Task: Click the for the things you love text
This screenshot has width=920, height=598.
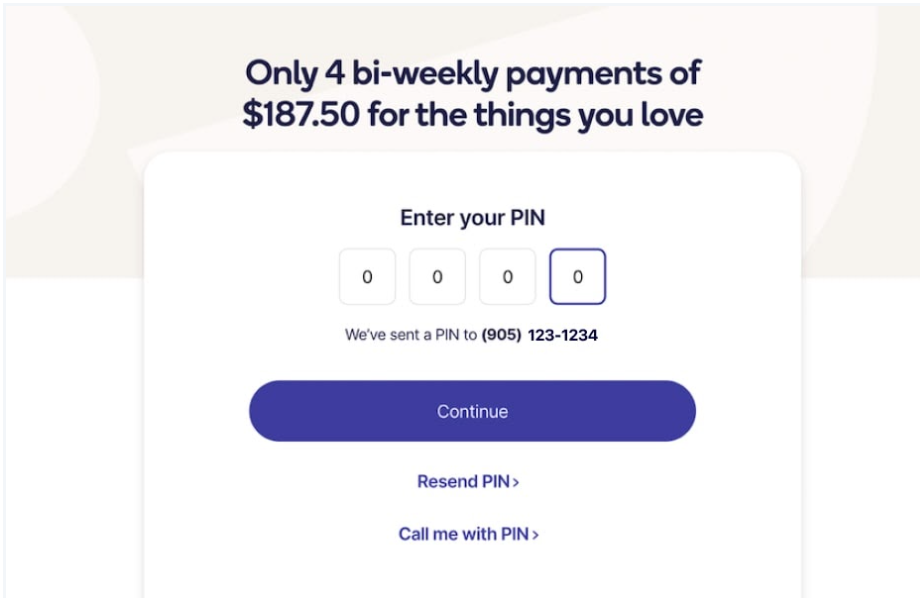Action: tap(536, 114)
